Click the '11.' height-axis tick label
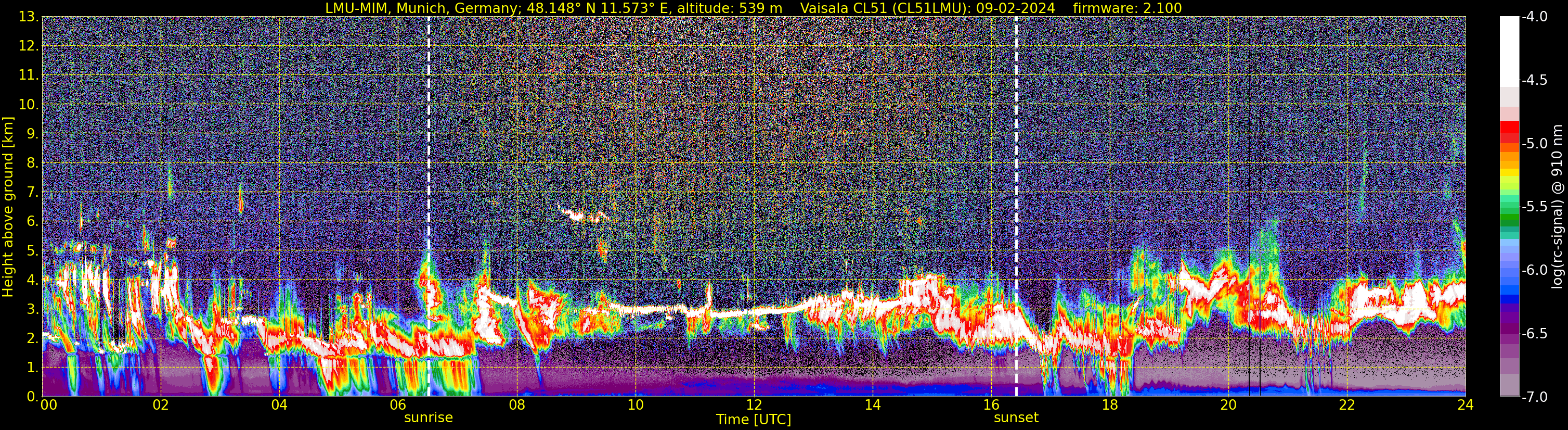The image size is (1568, 430). click(29, 75)
